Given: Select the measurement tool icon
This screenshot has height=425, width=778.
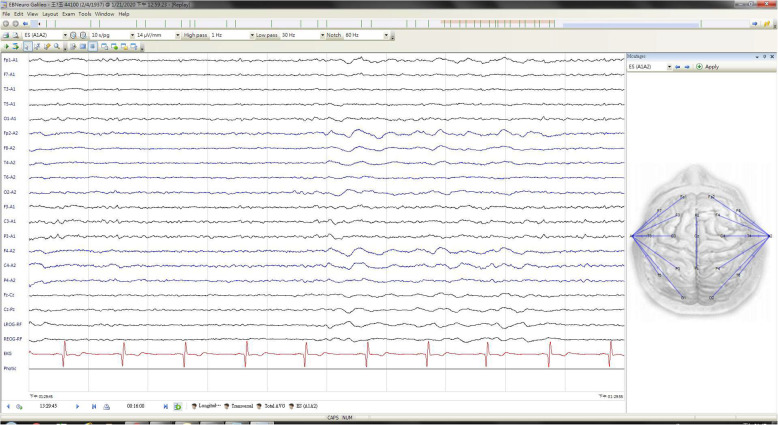Looking at the screenshot, I should click(x=37, y=47).
